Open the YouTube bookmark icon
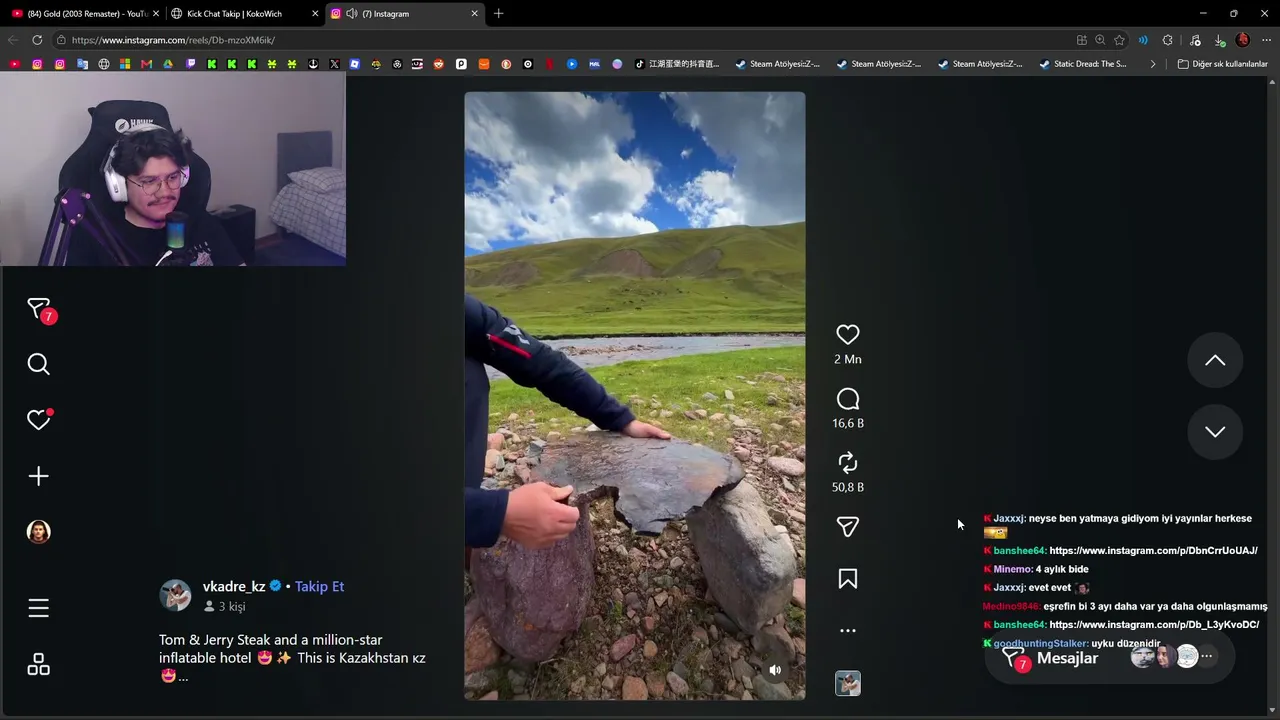The image size is (1280, 720). point(14,64)
